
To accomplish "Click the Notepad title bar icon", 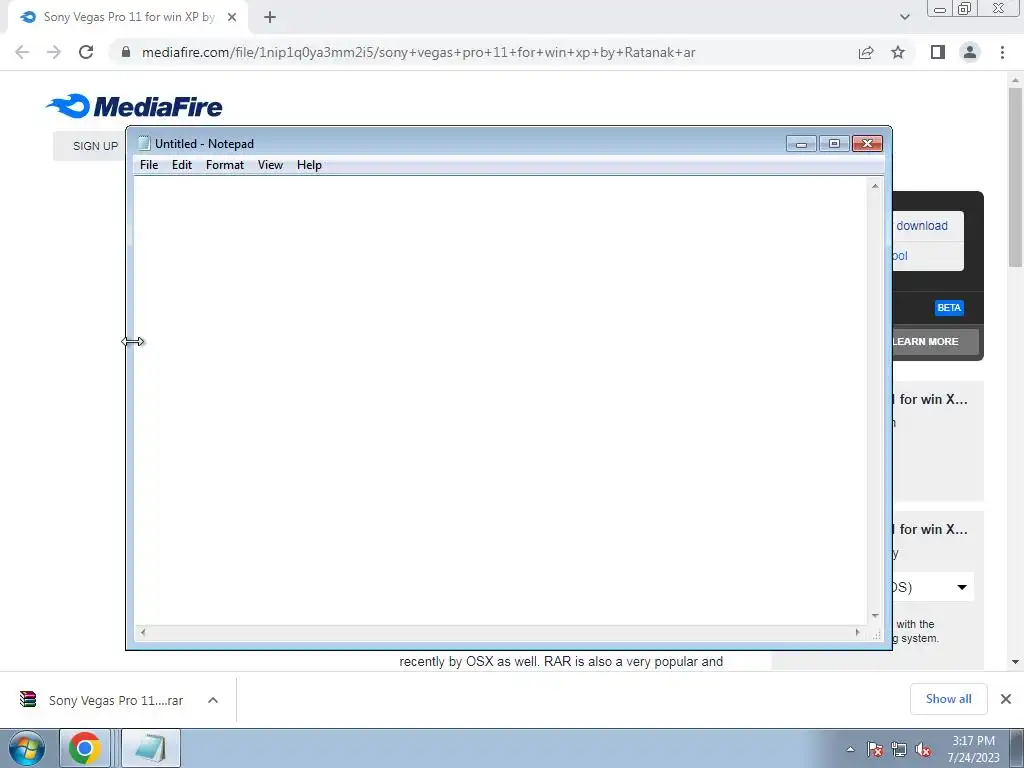I will (x=144, y=144).
